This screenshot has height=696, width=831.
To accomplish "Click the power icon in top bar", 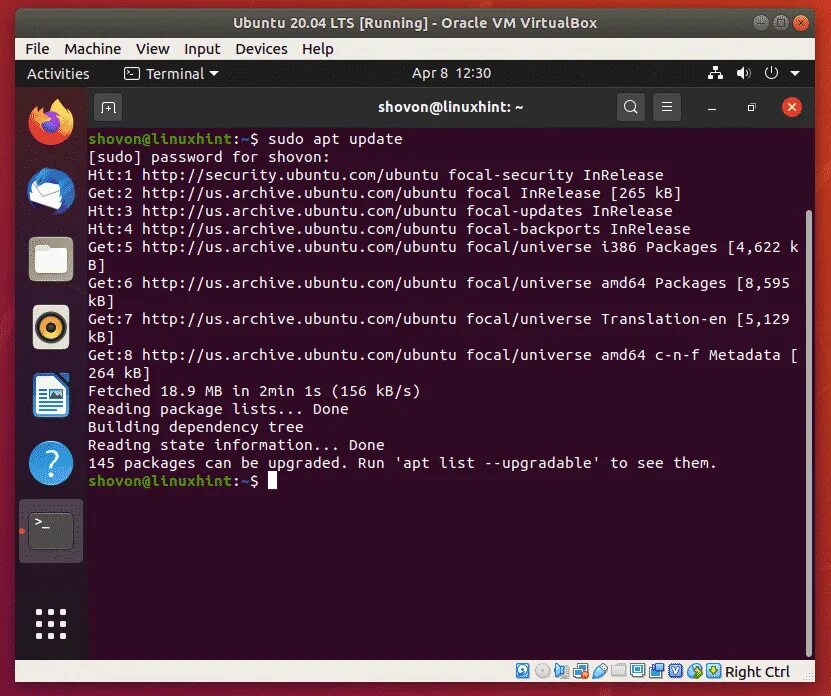I will 771,73.
